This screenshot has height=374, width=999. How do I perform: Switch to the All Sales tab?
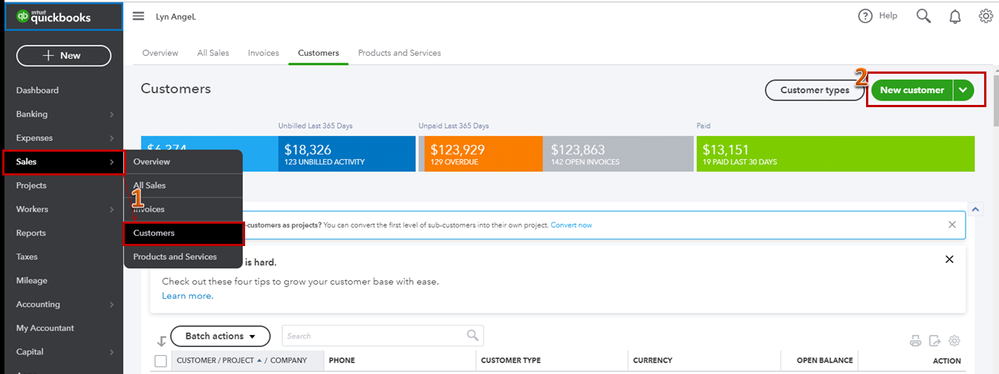pyautogui.click(x=213, y=53)
